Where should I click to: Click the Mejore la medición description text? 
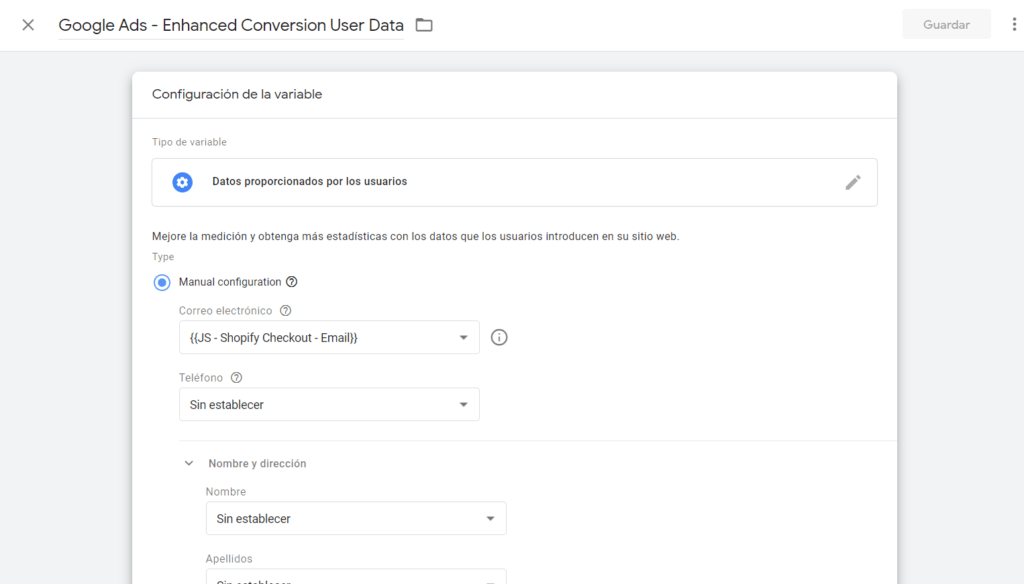415,236
